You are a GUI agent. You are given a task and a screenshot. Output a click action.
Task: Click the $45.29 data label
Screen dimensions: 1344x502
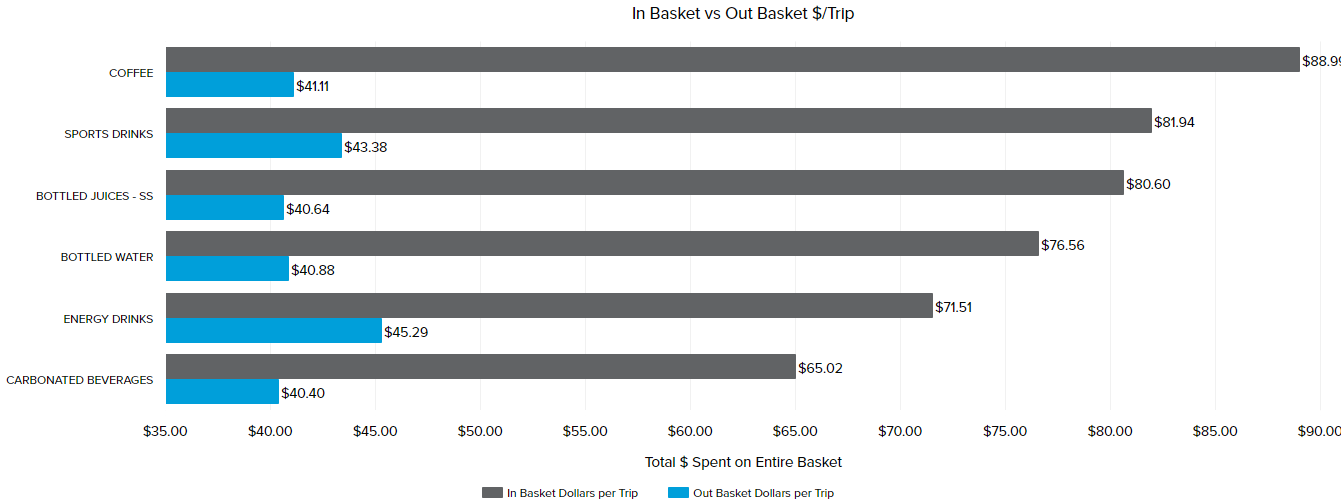tap(406, 332)
